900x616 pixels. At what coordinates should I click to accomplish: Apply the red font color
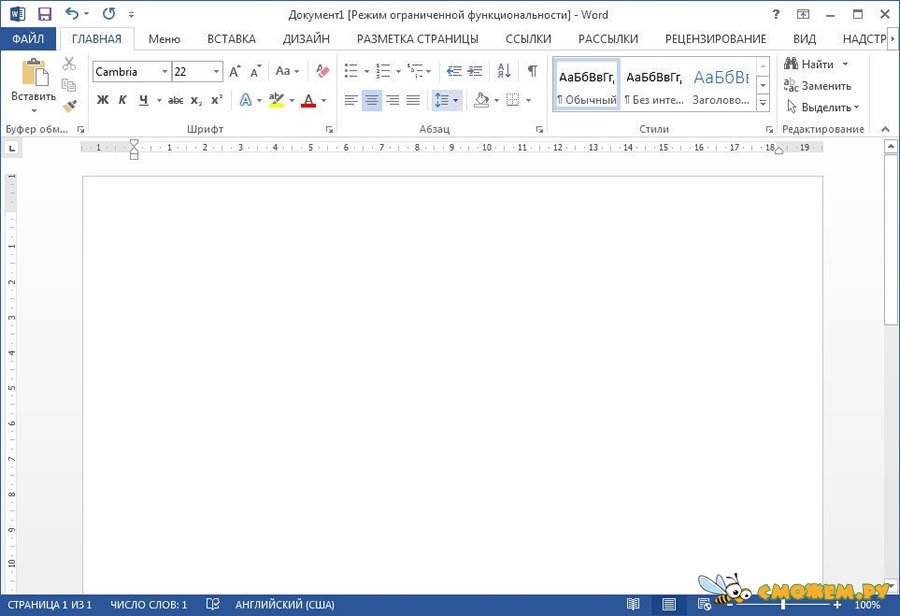[308, 100]
